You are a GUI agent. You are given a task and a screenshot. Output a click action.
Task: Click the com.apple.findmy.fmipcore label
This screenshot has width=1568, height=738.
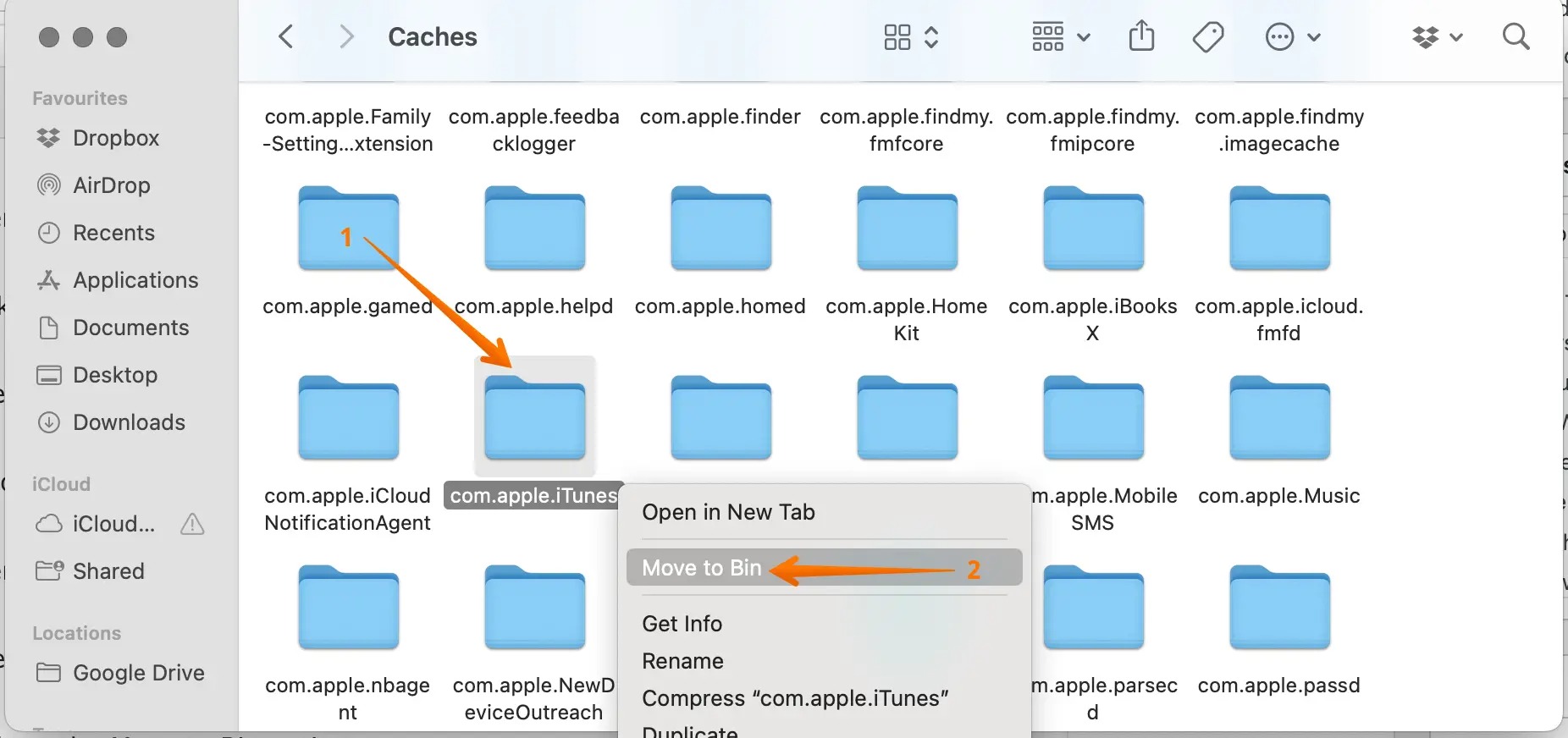coord(1093,130)
